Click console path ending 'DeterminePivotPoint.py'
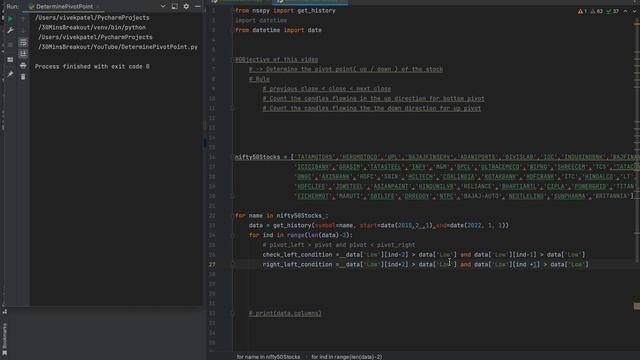 tap(118, 47)
